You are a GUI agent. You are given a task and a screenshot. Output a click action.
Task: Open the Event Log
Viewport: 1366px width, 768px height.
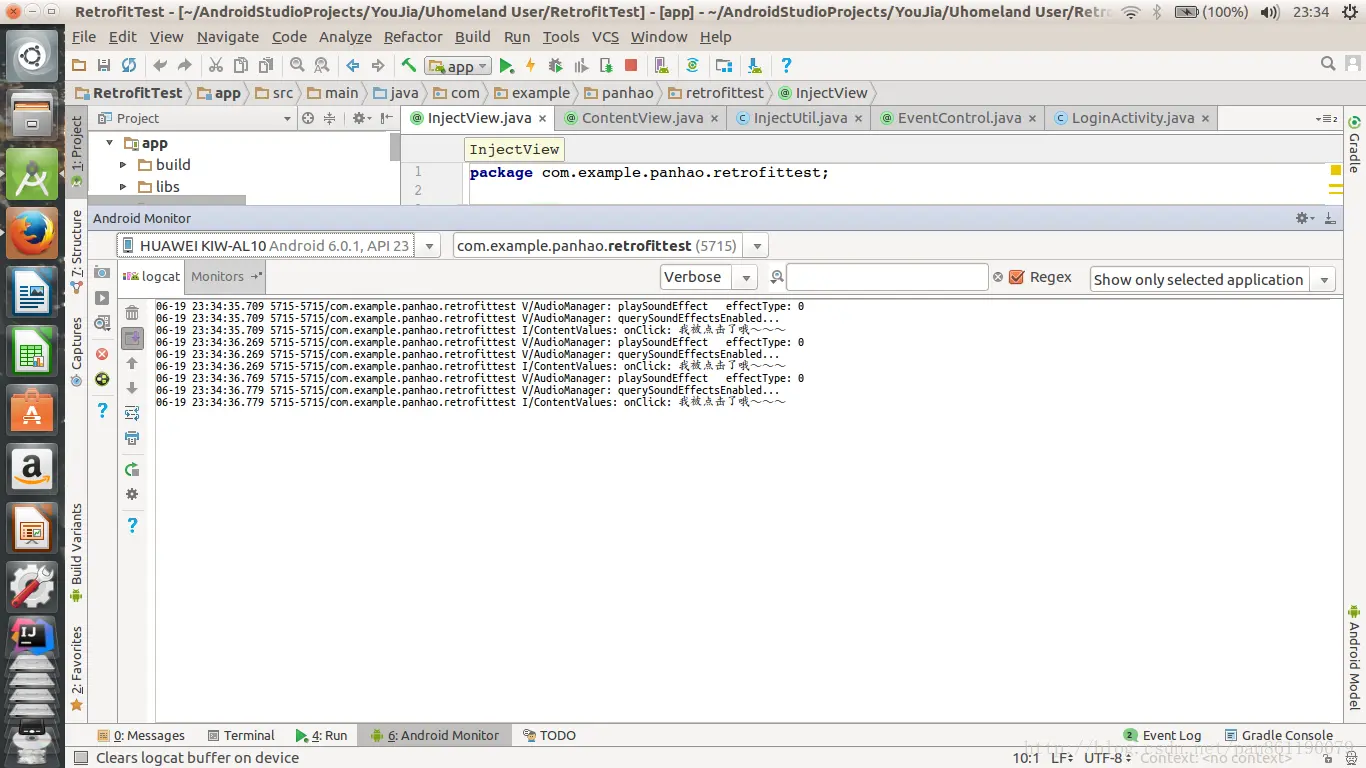[x=1162, y=735]
